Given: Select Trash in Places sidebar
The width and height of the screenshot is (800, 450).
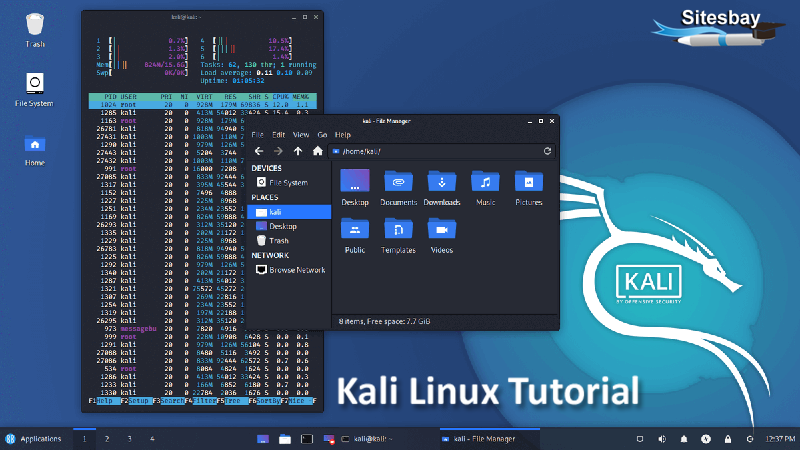Looking at the screenshot, I should click(289, 240).
